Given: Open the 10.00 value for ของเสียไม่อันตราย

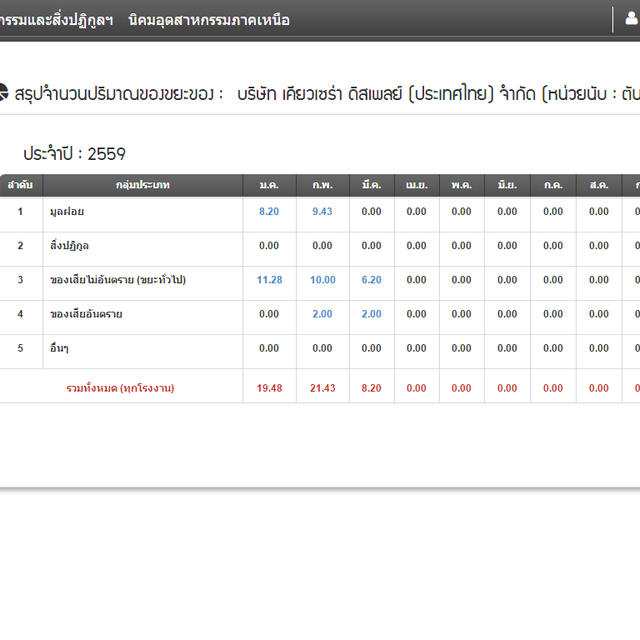Looking at the screenshot, I should [x=323, y=280].
